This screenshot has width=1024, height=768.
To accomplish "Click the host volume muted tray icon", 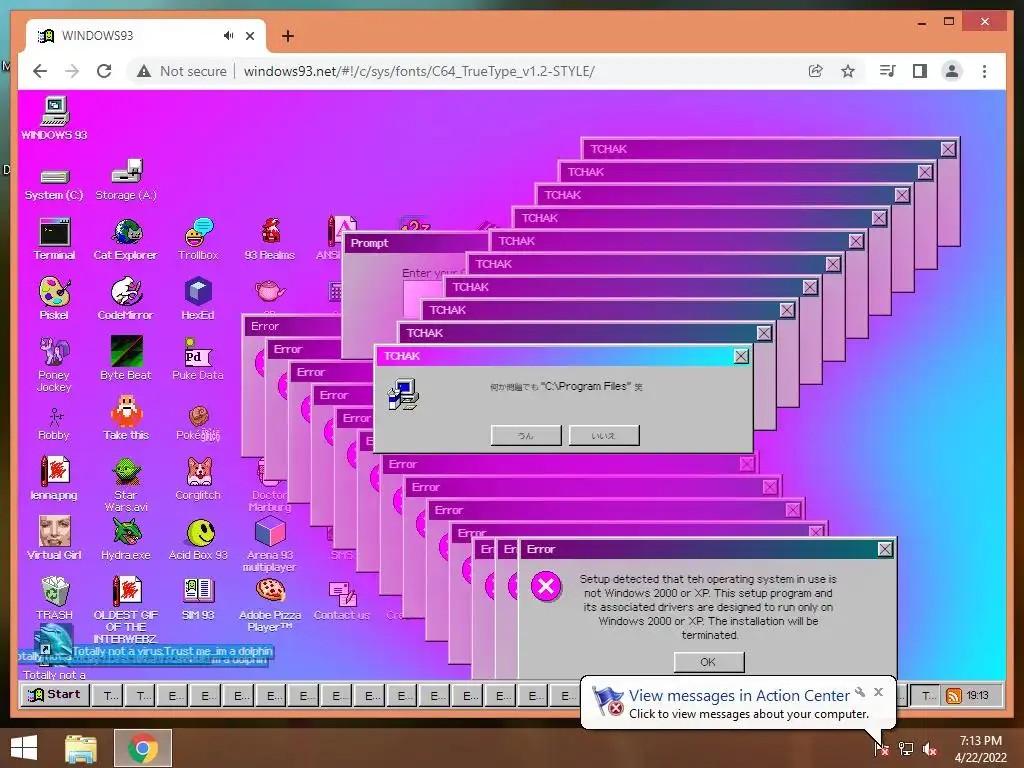I will (929, 748).
